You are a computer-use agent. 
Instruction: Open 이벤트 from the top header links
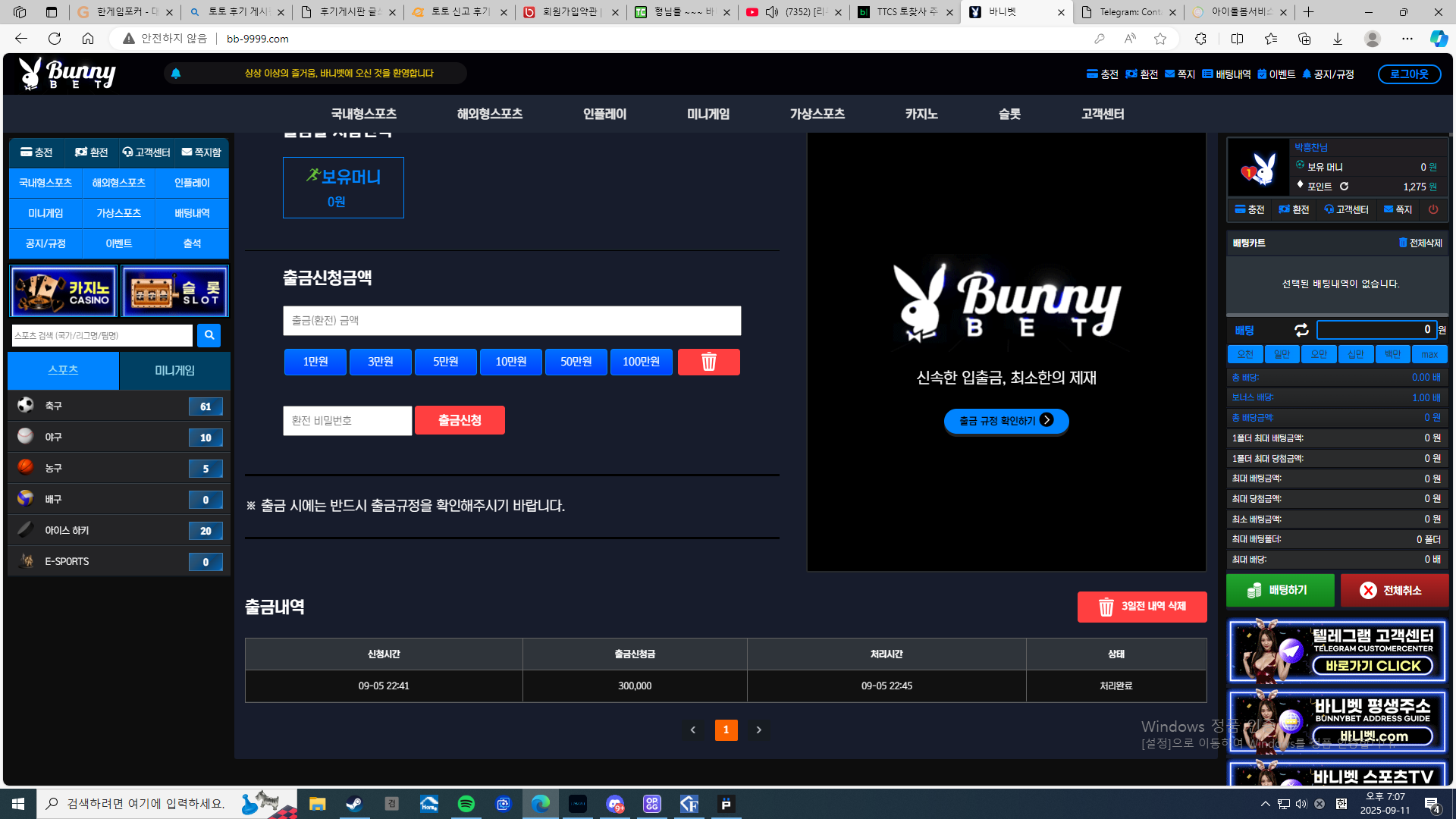pos(1276,74)
